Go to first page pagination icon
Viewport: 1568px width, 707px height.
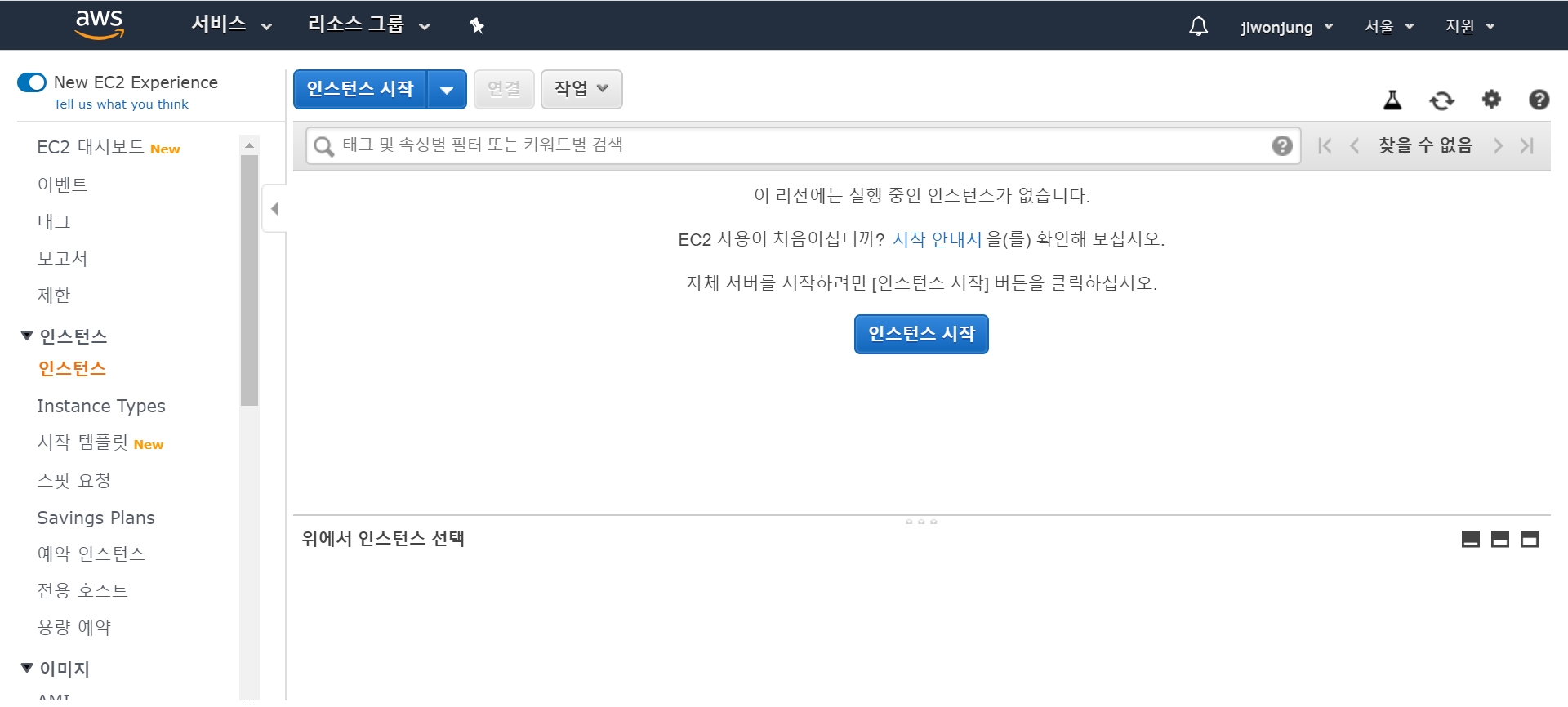1325,145
